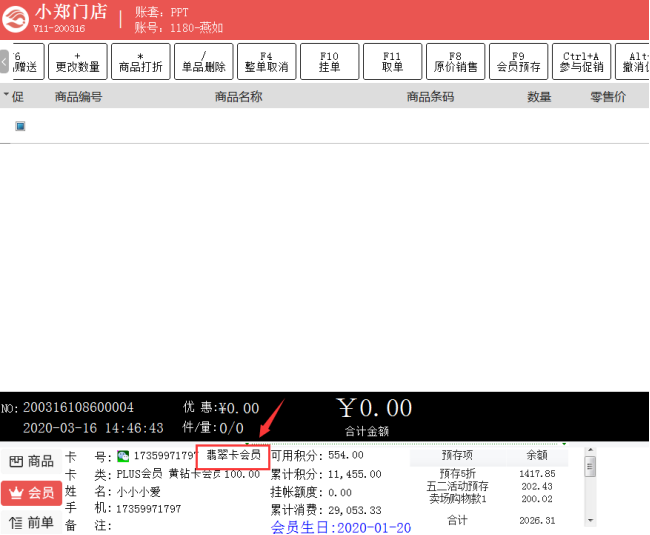Click balance value 1417.85
This screenshot has height=535, width=650.
[537, 474]
